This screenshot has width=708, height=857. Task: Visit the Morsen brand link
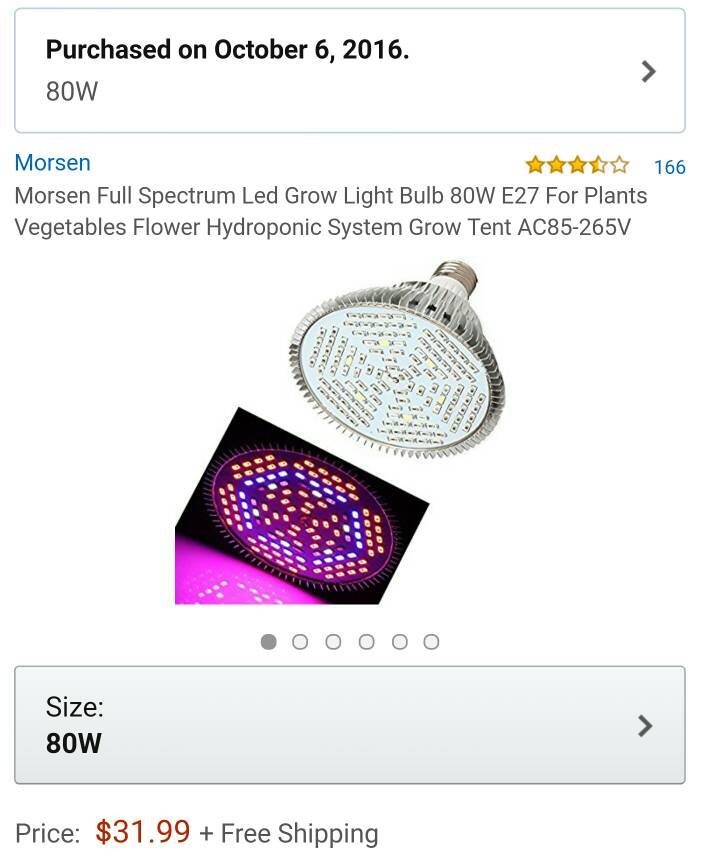[52, 163]
